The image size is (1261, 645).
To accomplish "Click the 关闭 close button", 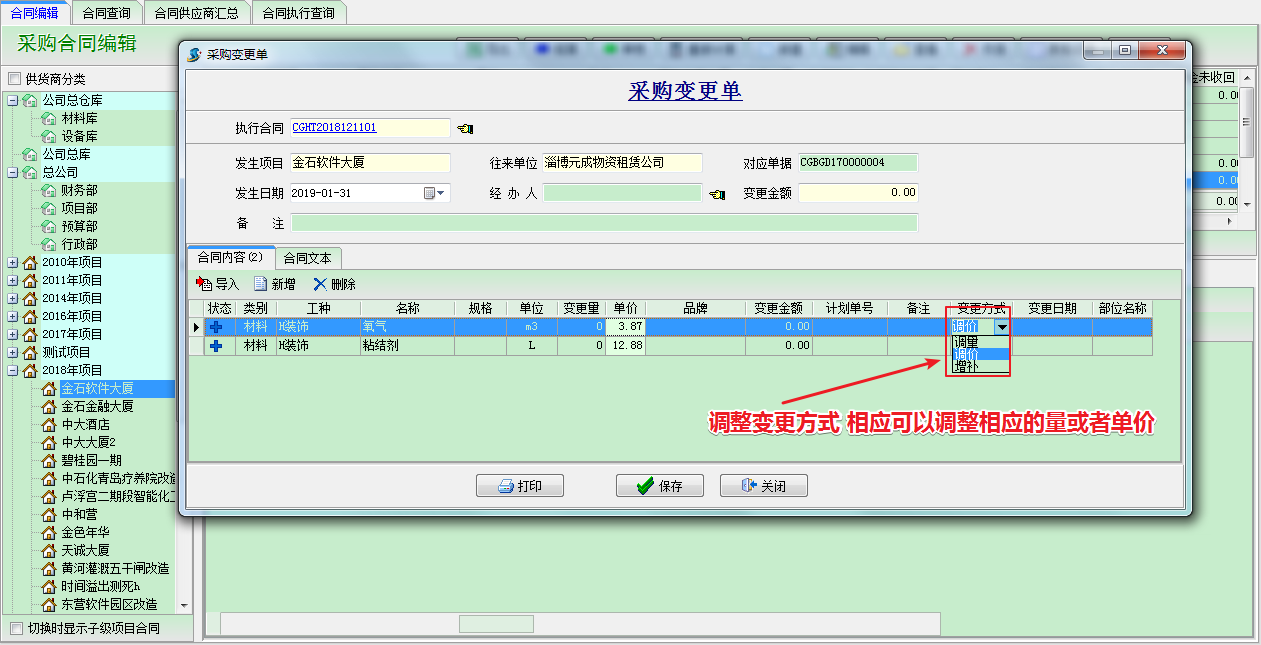I will pyautogui.click(x=764, y=486).
